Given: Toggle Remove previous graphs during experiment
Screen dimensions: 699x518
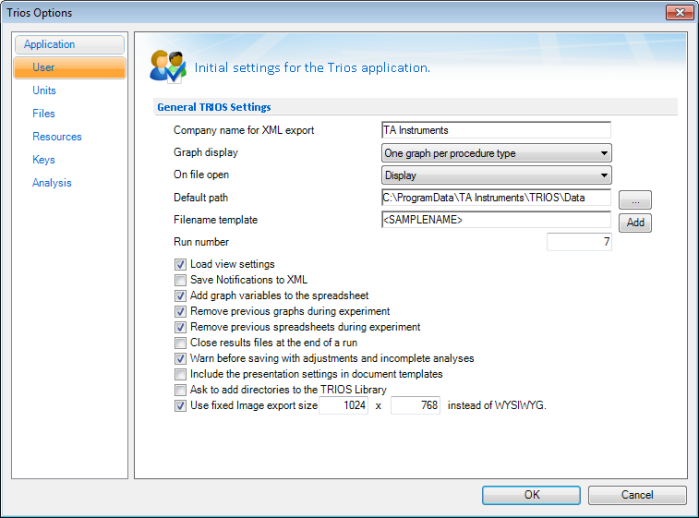Looking at the screenshot, I should (180, 311).
